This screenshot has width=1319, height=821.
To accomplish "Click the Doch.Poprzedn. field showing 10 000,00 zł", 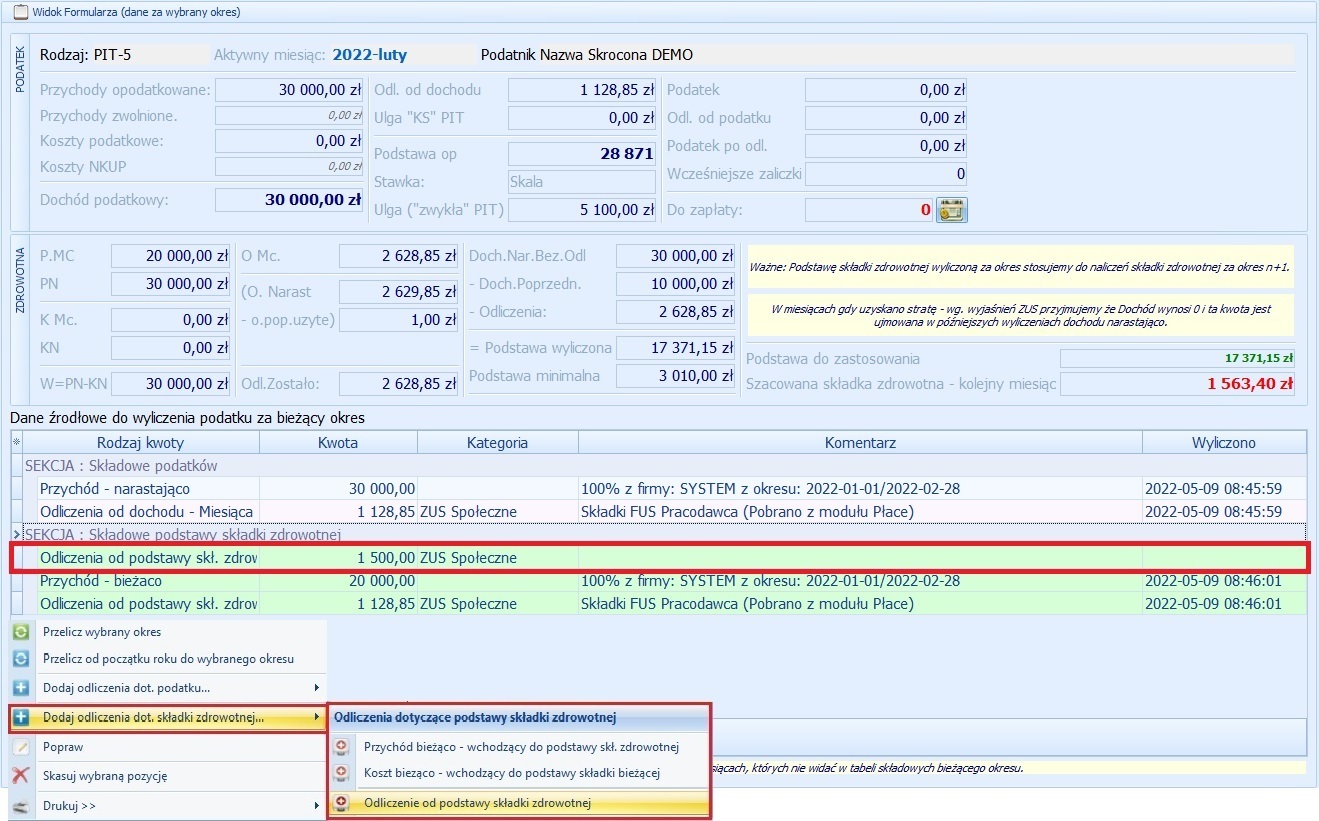I will [x=677, y=284].
